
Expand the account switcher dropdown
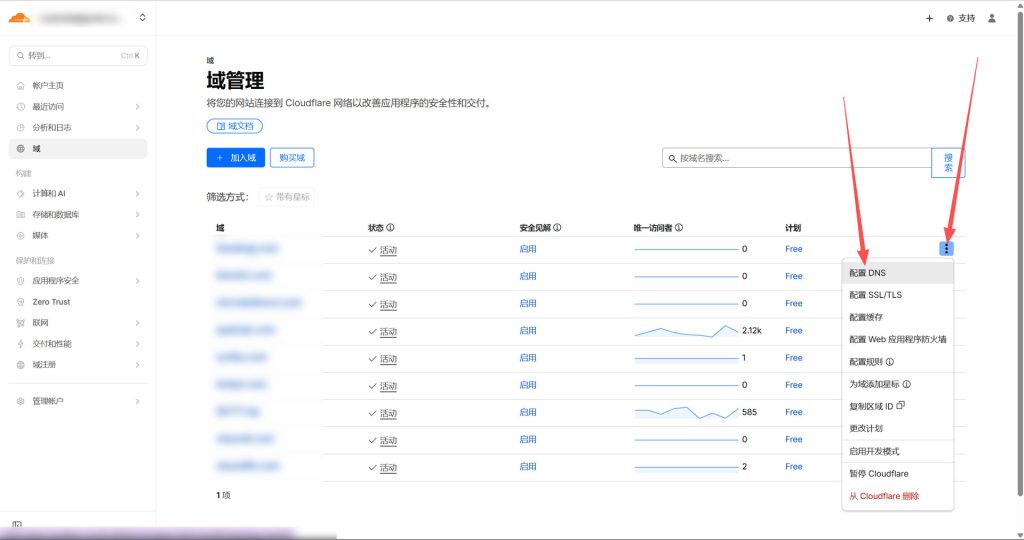(x=142, y=17)
